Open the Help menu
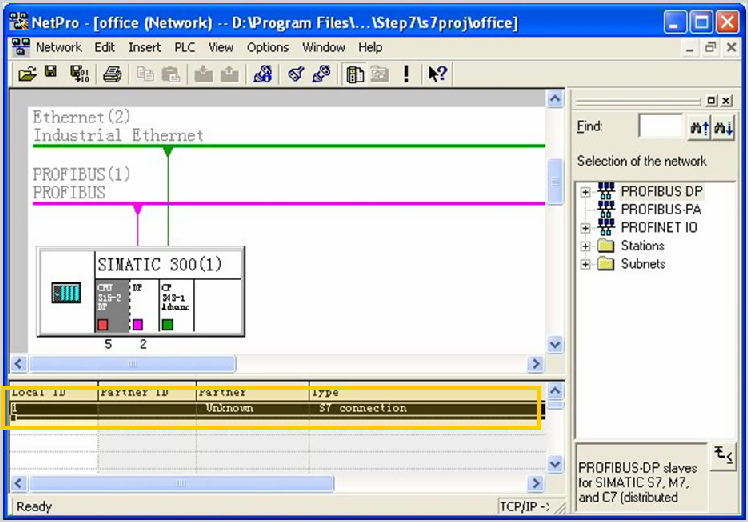The width and height of the screenshot is (748, 522). 370,48
